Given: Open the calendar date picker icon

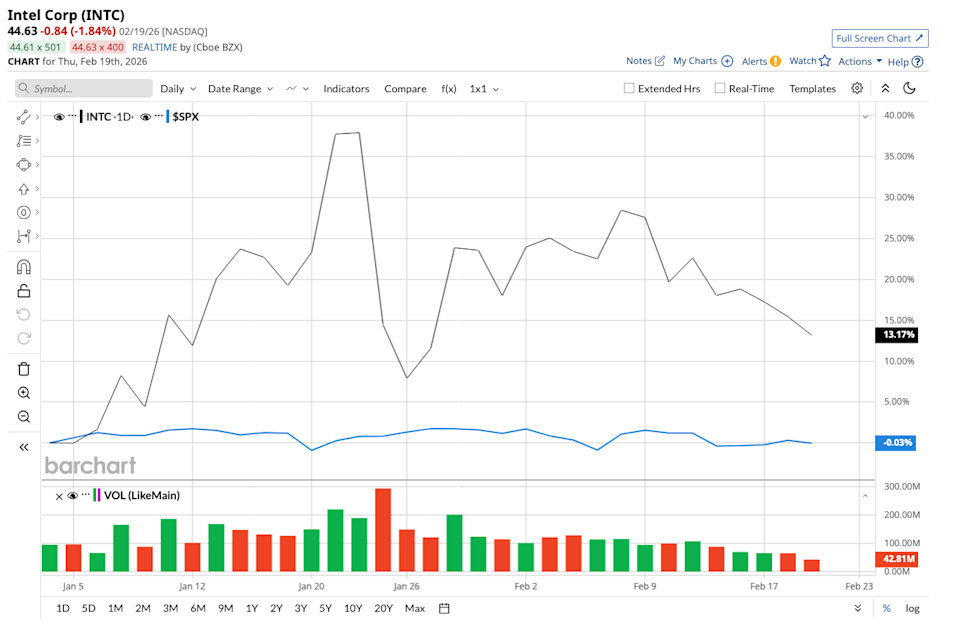Looking at the screenshot, I should 444,608.
